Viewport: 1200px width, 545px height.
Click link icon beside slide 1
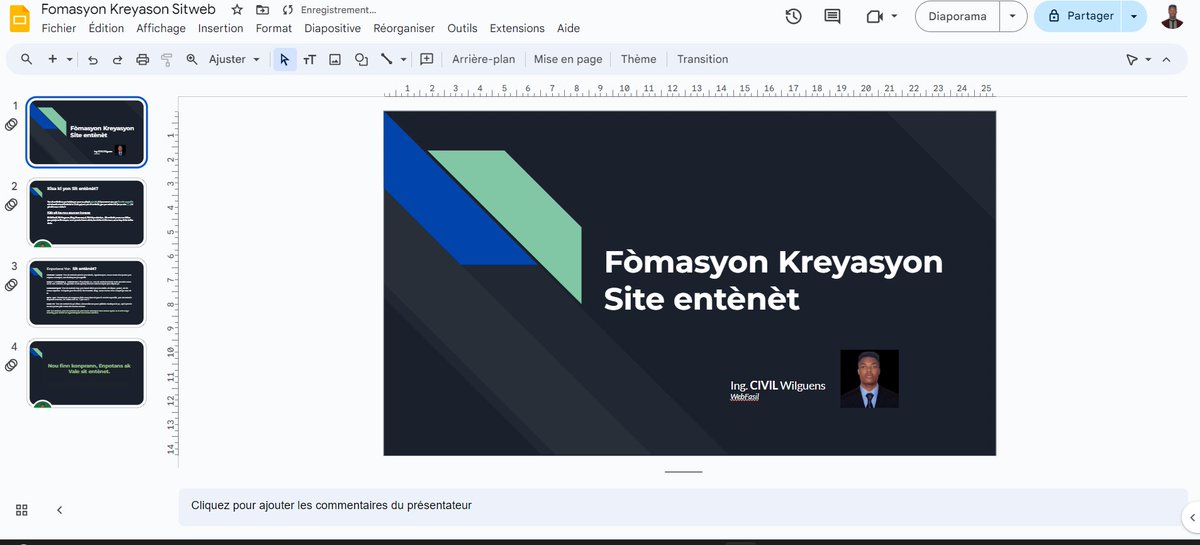tap(11, 125)
